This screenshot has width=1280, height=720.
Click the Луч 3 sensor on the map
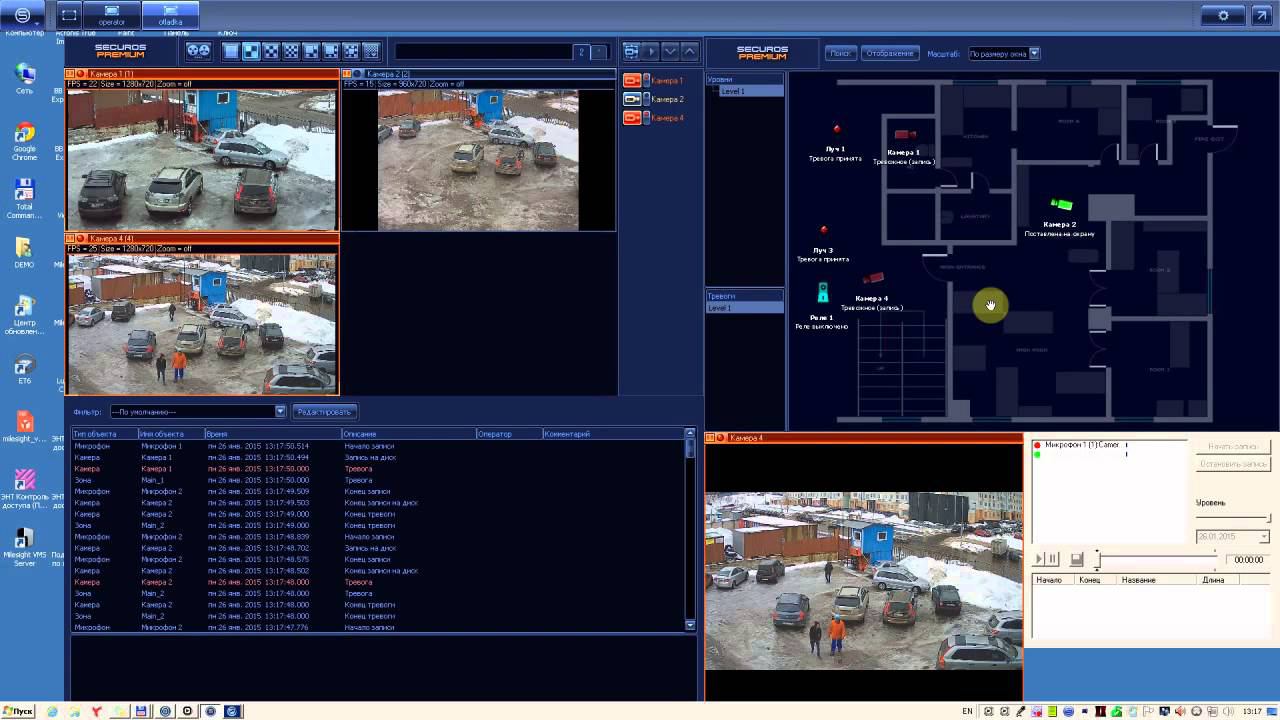[x=824, y=230]
